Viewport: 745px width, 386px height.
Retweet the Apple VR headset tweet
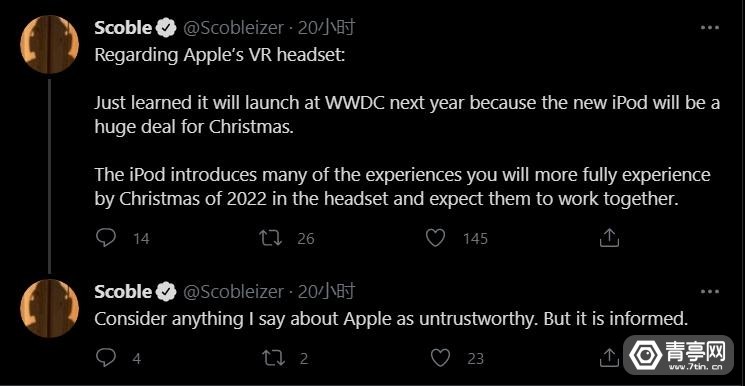271,238
